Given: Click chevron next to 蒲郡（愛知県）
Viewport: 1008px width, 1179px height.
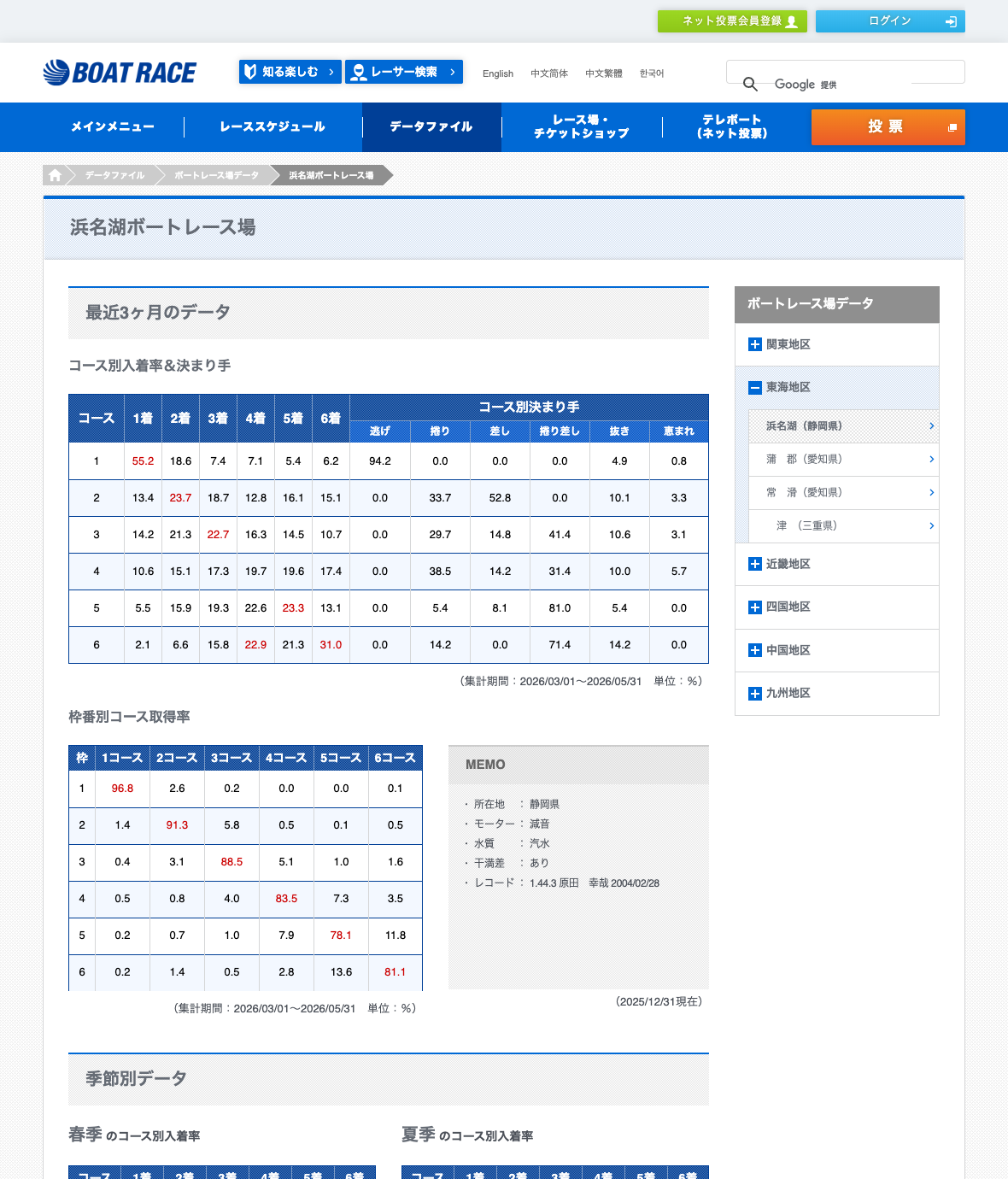Looking at the screenshot, I should pyautogui.click(x=931, y=459).
